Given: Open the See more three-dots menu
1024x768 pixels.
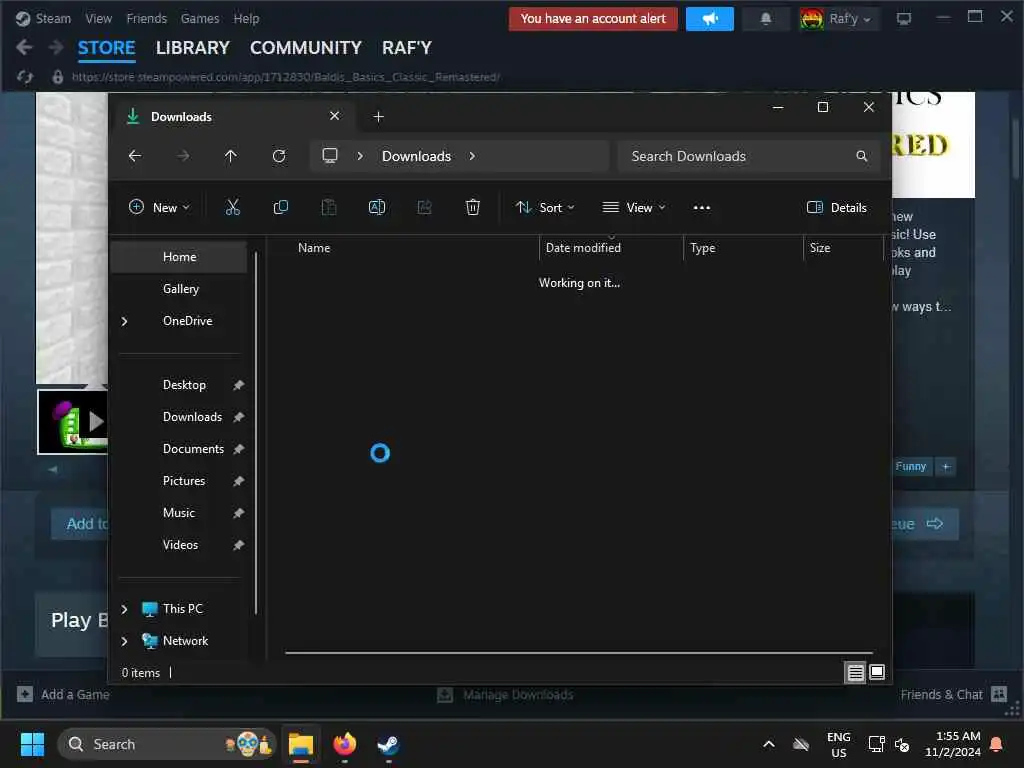Looking at the screenshot, I should point(701,208).
